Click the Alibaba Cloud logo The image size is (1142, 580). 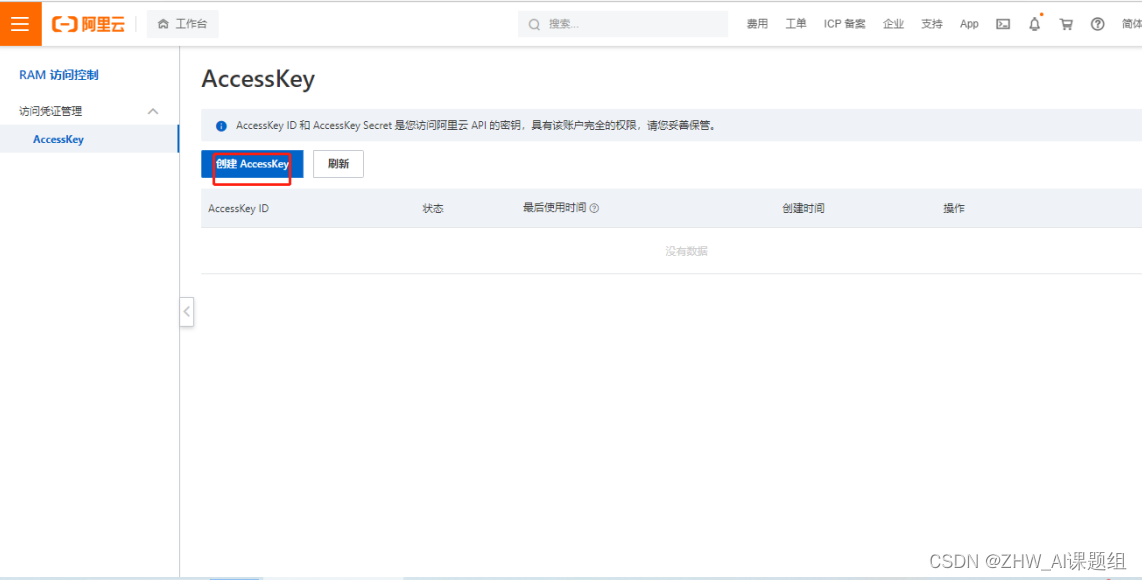[88, 24]
